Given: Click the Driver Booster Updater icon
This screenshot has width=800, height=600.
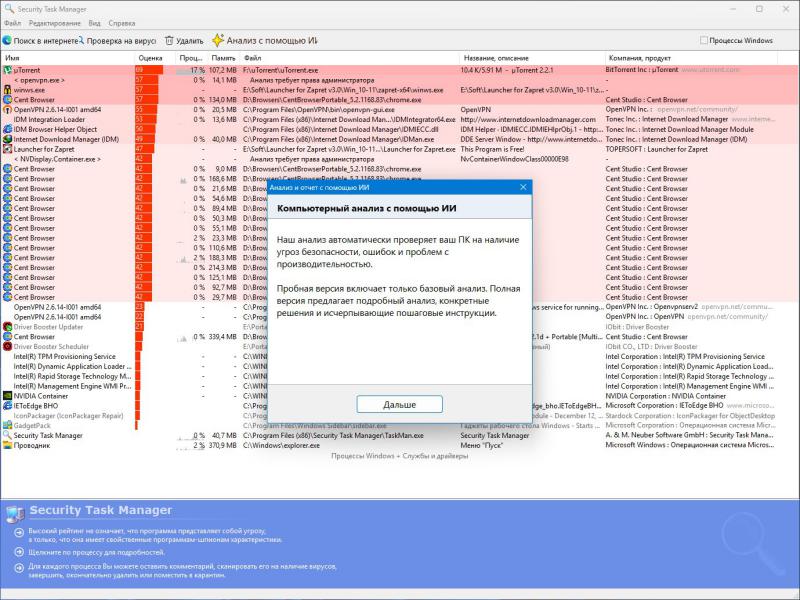Looking at the screenshot, I should (7, 327).
